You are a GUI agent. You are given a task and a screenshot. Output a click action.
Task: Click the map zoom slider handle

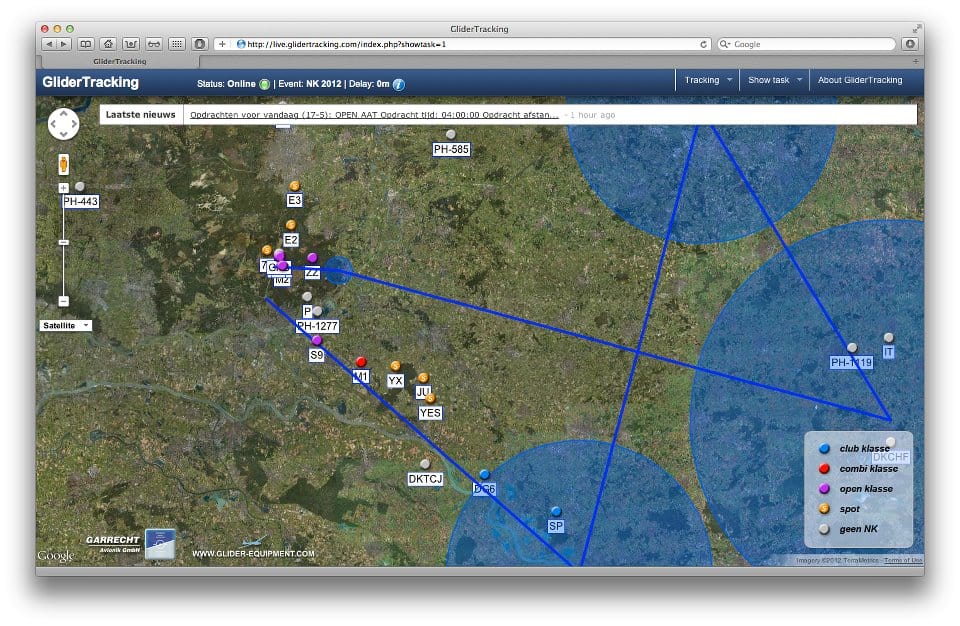[x=63, y=243]
